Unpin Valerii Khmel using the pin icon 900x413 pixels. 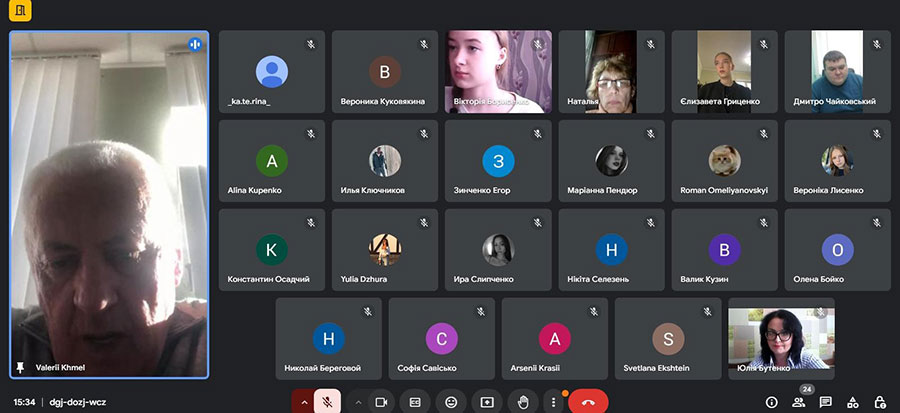point(21,367)
